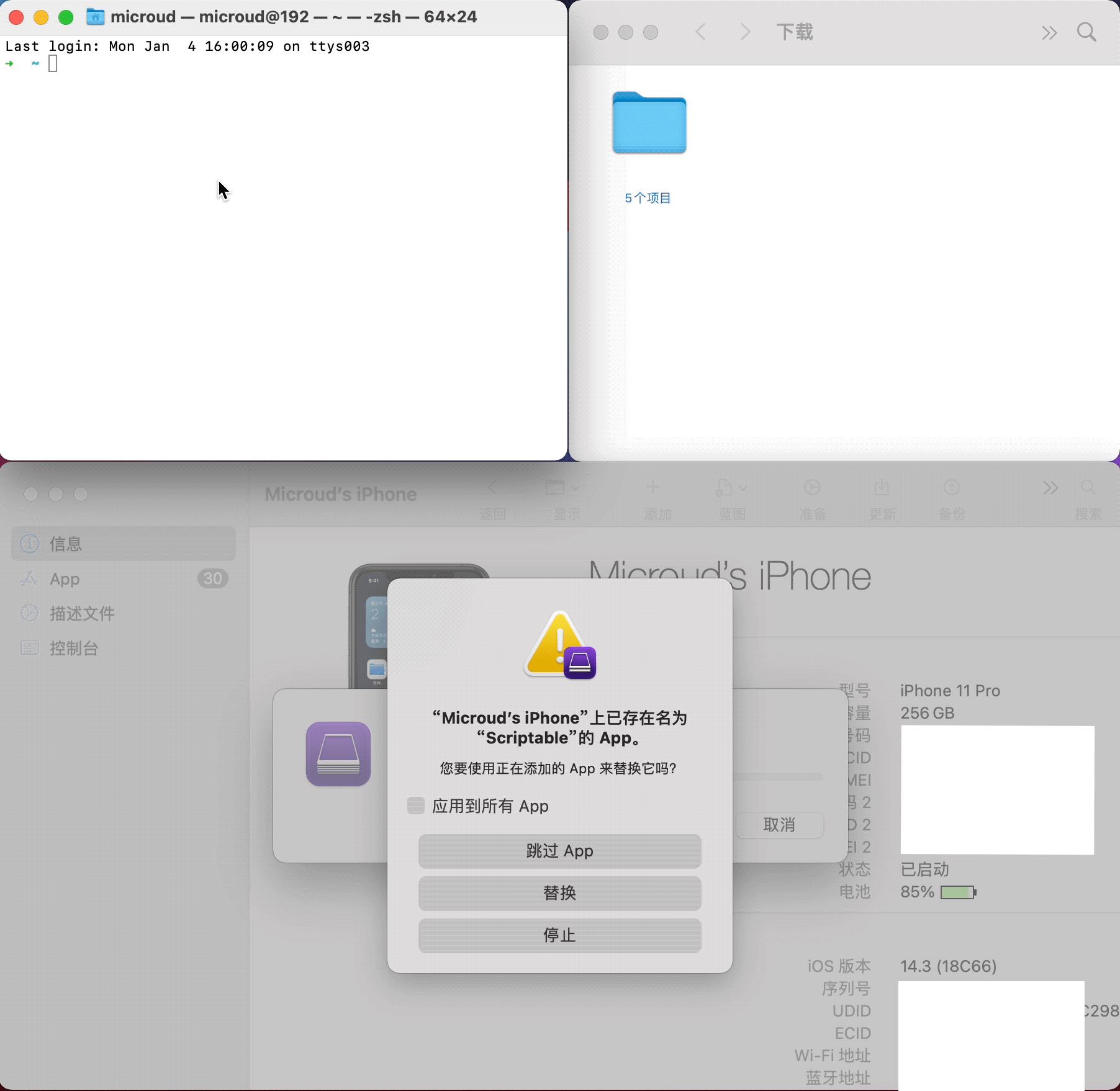
Task: Open 描述文件 section in the sidebar
Action: pyautogui.click(x=83, y=613)
